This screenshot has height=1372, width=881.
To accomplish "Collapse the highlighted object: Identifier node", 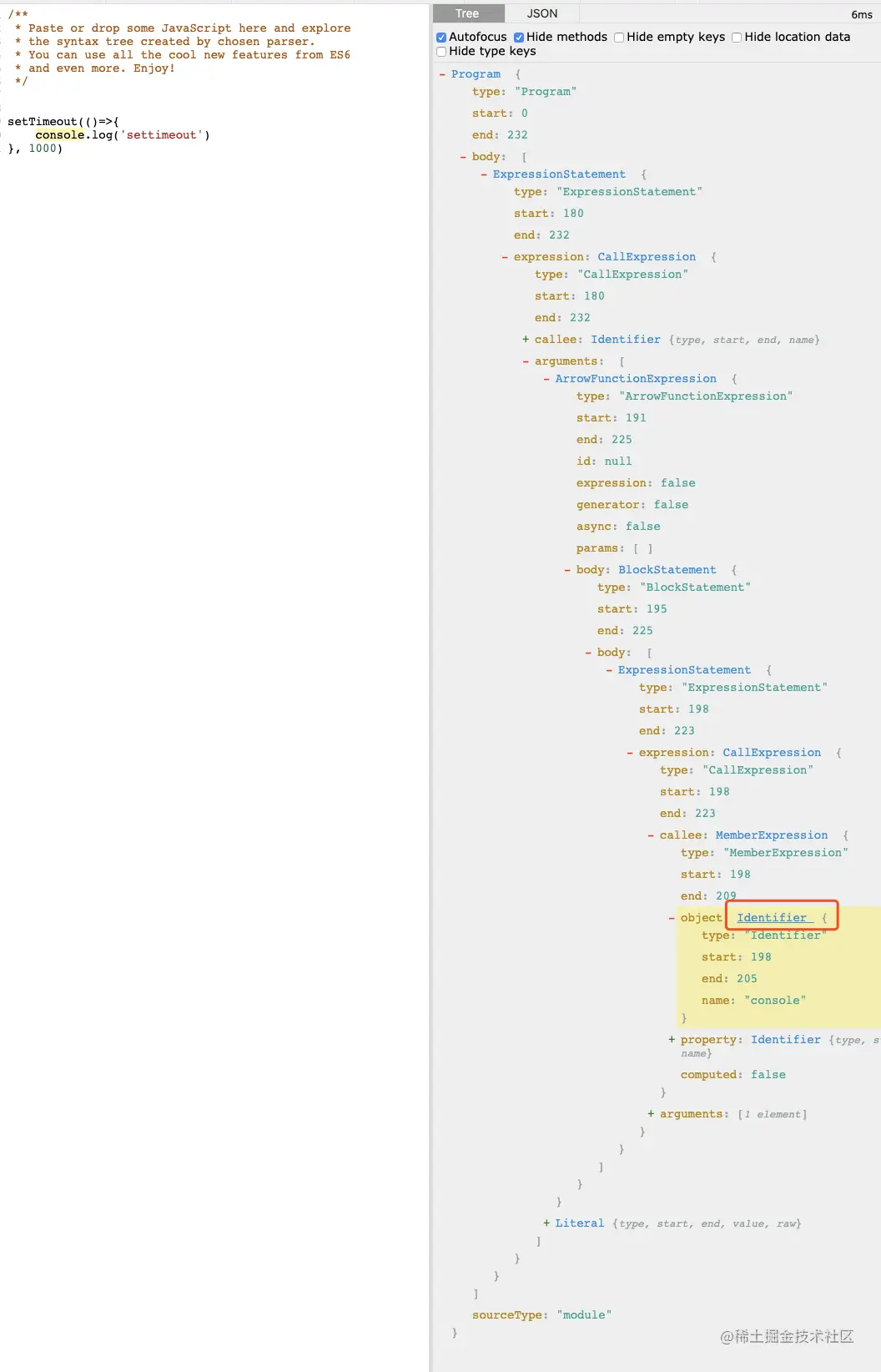I will [672, 918].
